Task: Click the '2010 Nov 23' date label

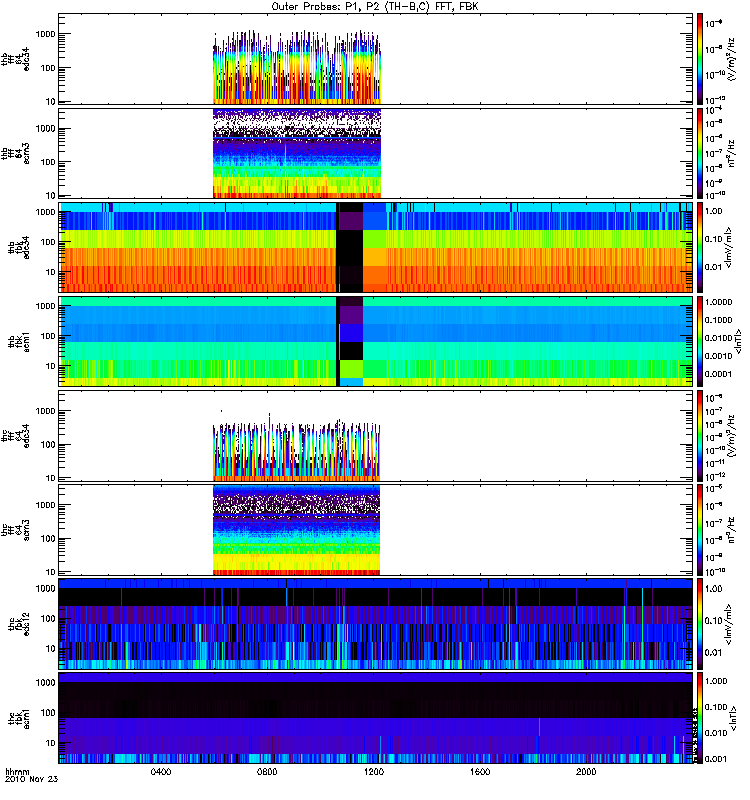Action: [32, 780]
